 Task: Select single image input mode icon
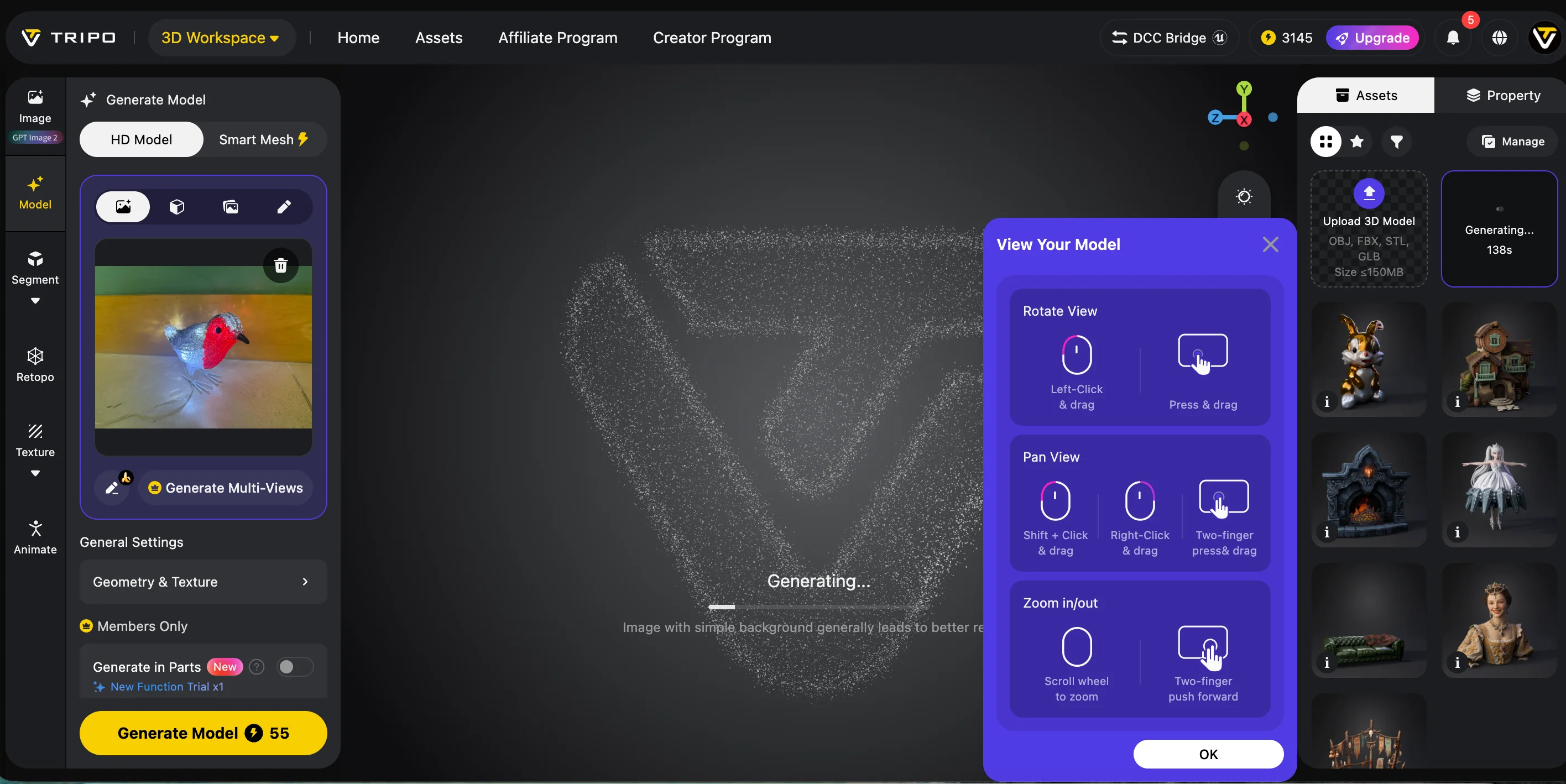click(x=123, y=207)
